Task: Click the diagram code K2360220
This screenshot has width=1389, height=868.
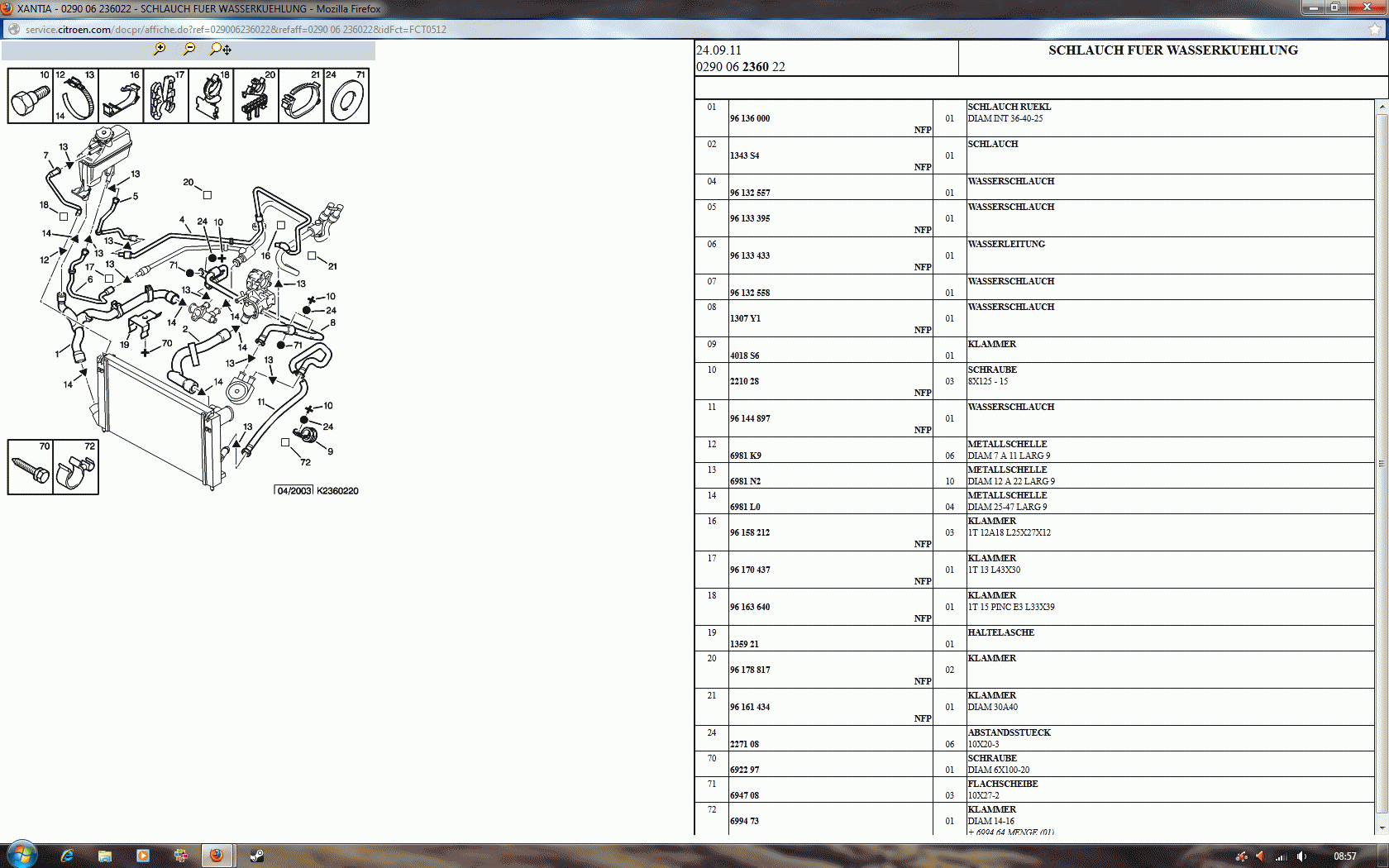Action: 337,491
